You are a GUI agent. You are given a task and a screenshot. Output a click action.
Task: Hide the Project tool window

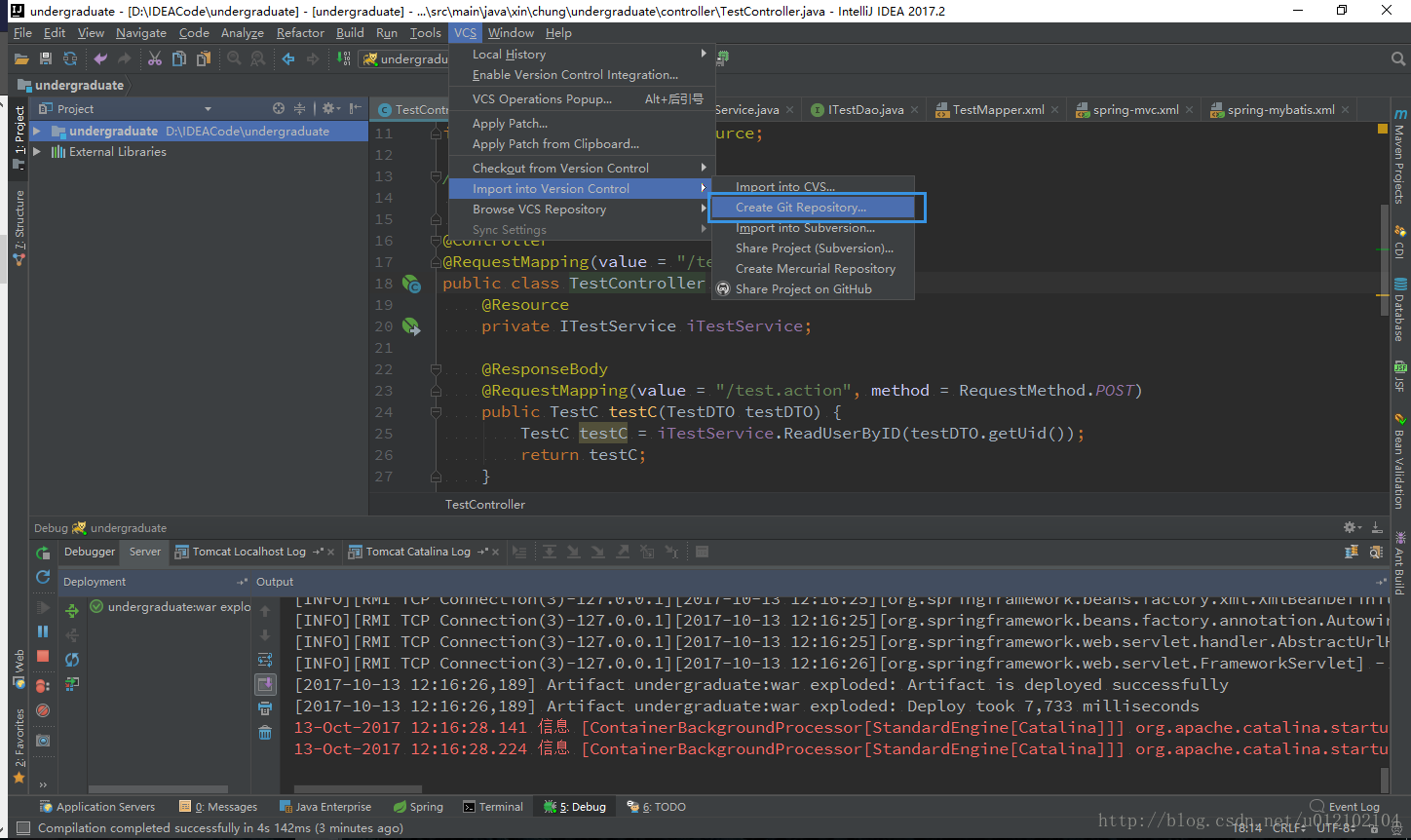(x=355, y=108)
